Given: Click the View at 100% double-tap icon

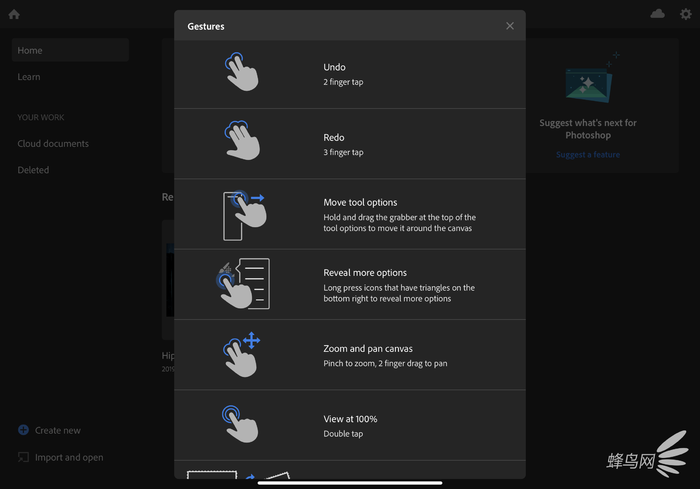Looking at the screenshot, I should [x=240, y=424].
